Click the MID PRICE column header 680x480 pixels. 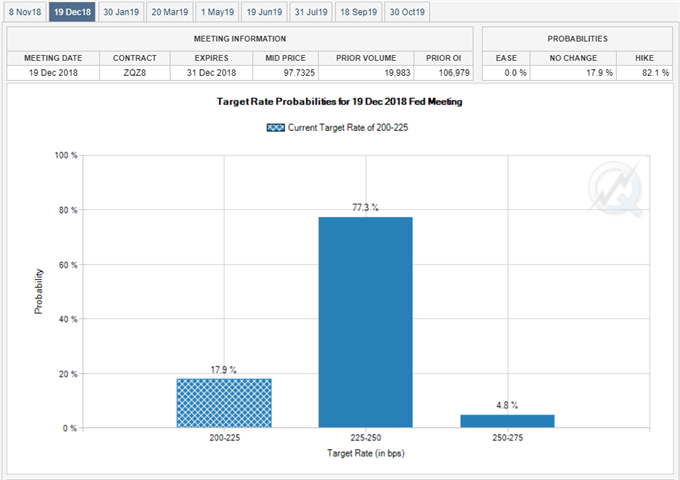285,58
